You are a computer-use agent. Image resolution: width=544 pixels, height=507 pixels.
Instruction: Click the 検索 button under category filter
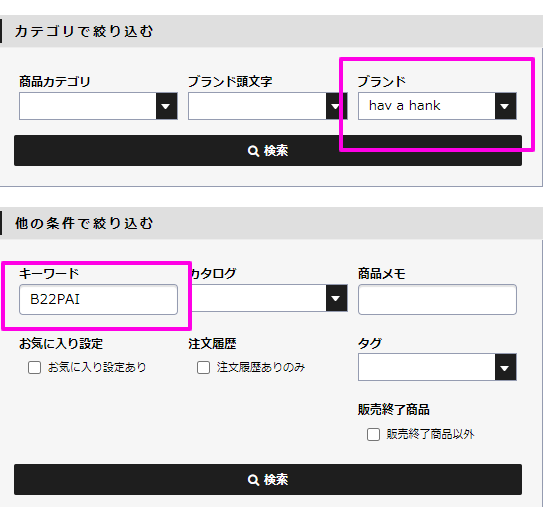[268, 151]
